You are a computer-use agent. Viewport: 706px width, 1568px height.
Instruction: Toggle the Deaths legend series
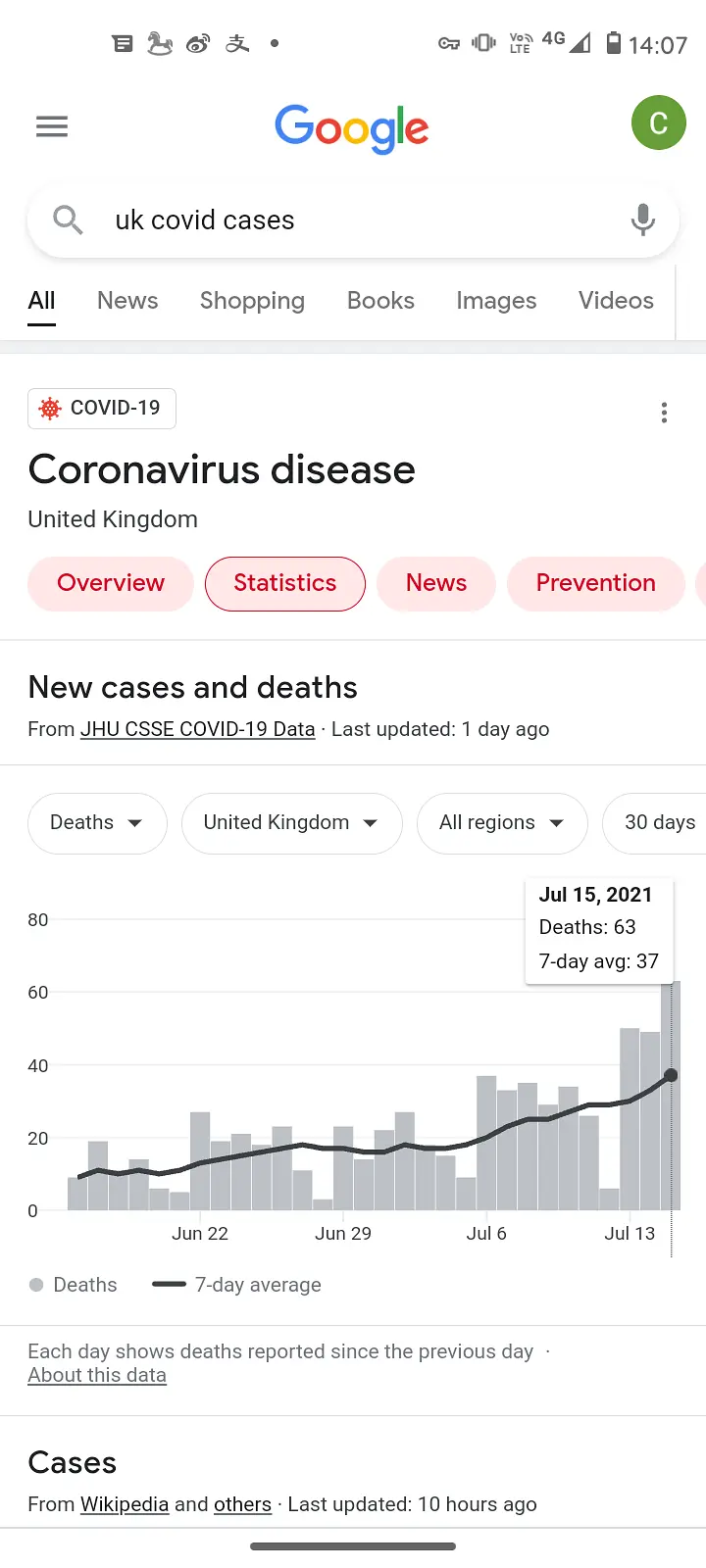(x=74, y=1285)
